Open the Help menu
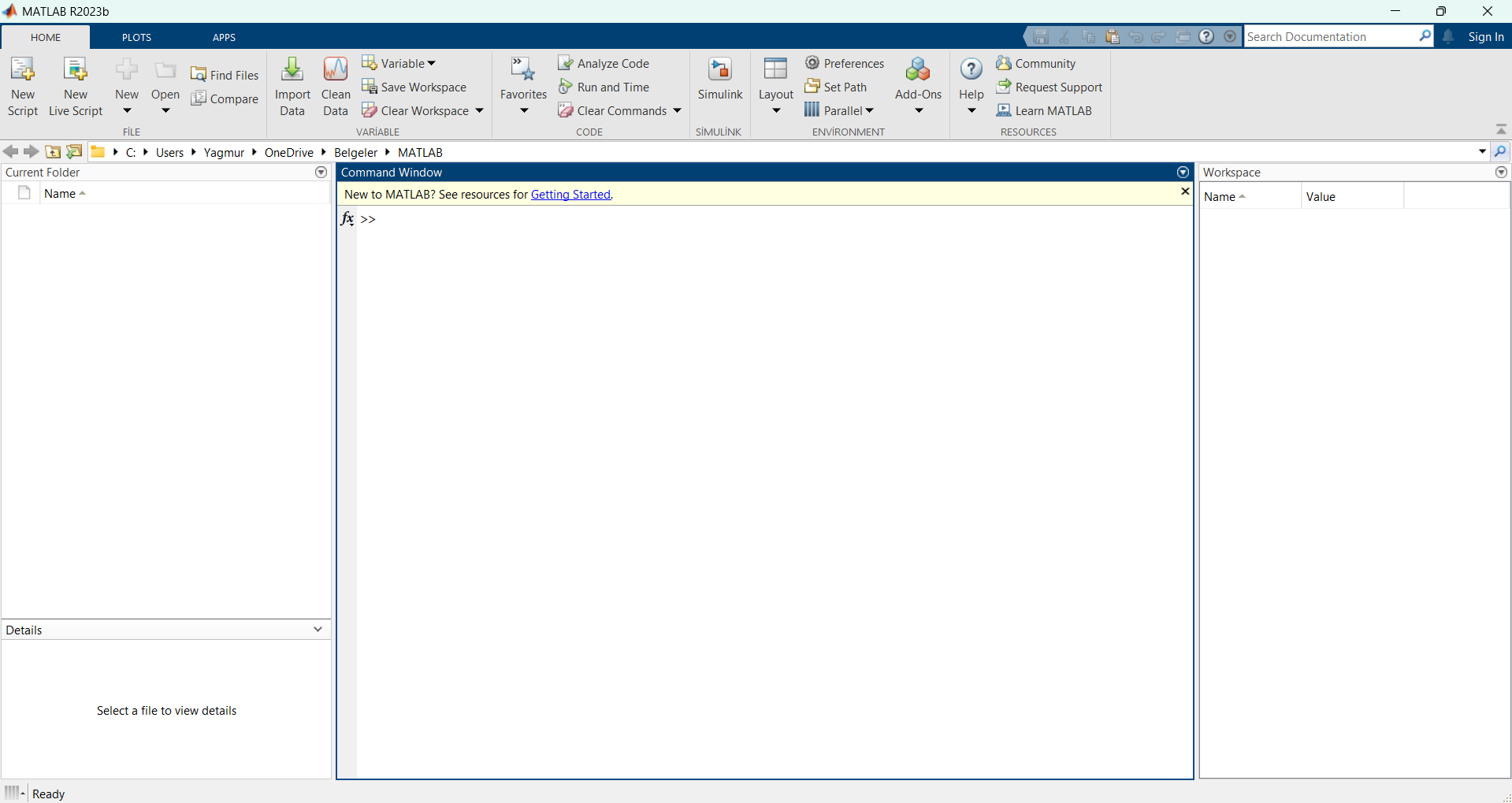Viewport: 1512px width, 803px height. pyautogui.click(x=971, y=87)
